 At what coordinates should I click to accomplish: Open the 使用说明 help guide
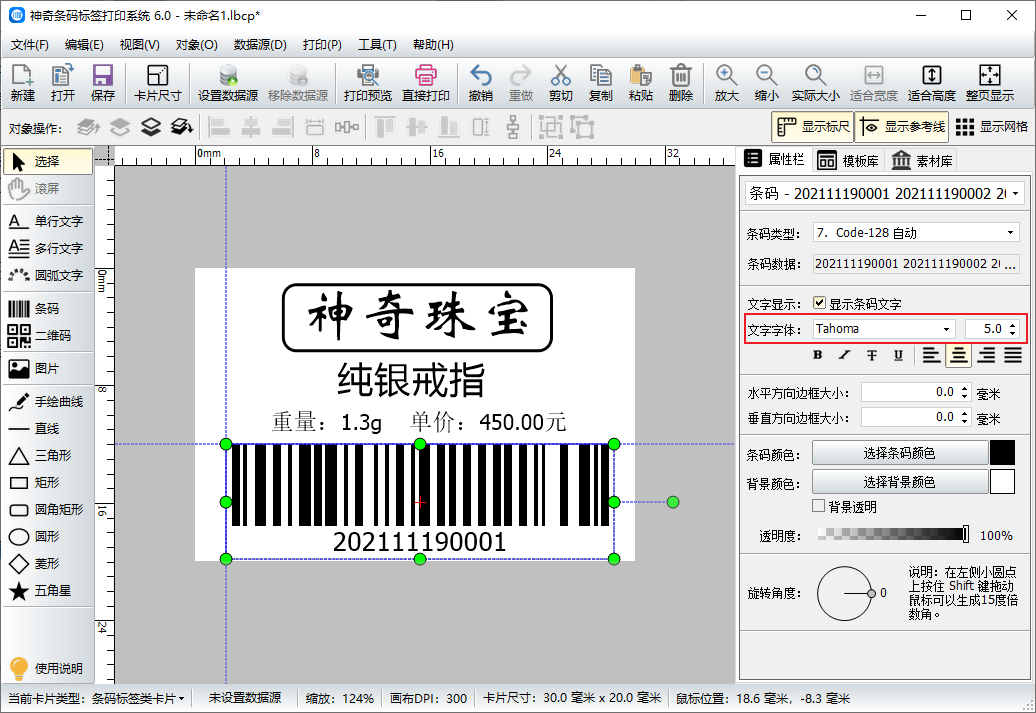46,668
